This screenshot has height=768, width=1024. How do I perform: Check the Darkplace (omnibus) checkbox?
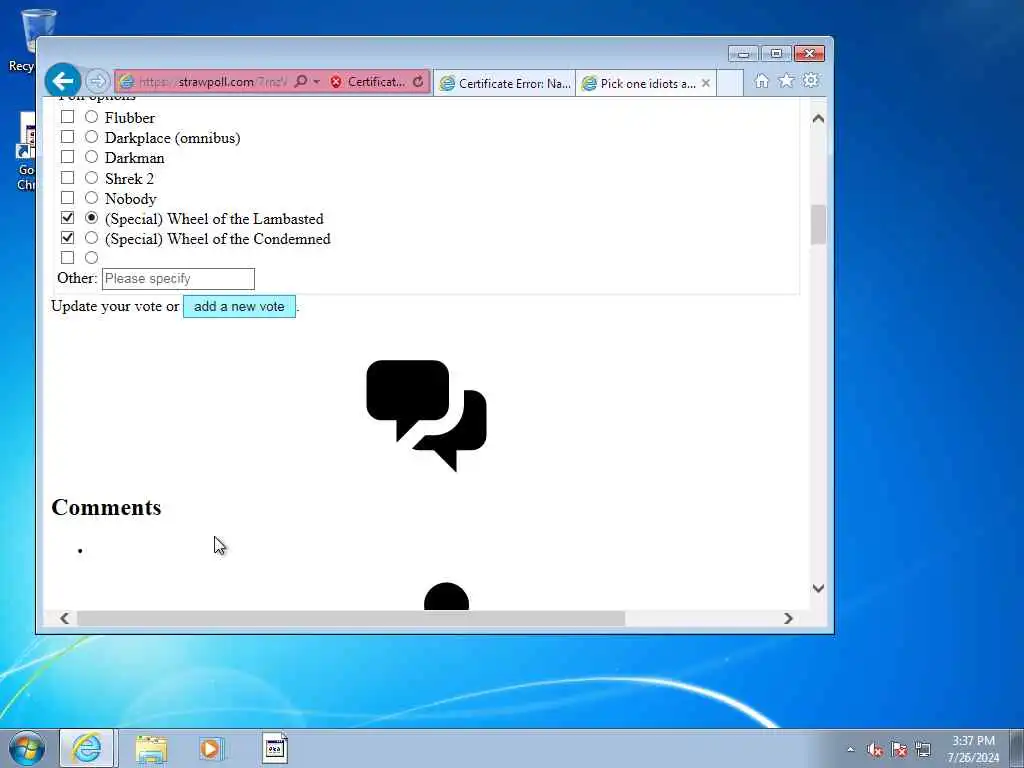(x=67, y=137)
